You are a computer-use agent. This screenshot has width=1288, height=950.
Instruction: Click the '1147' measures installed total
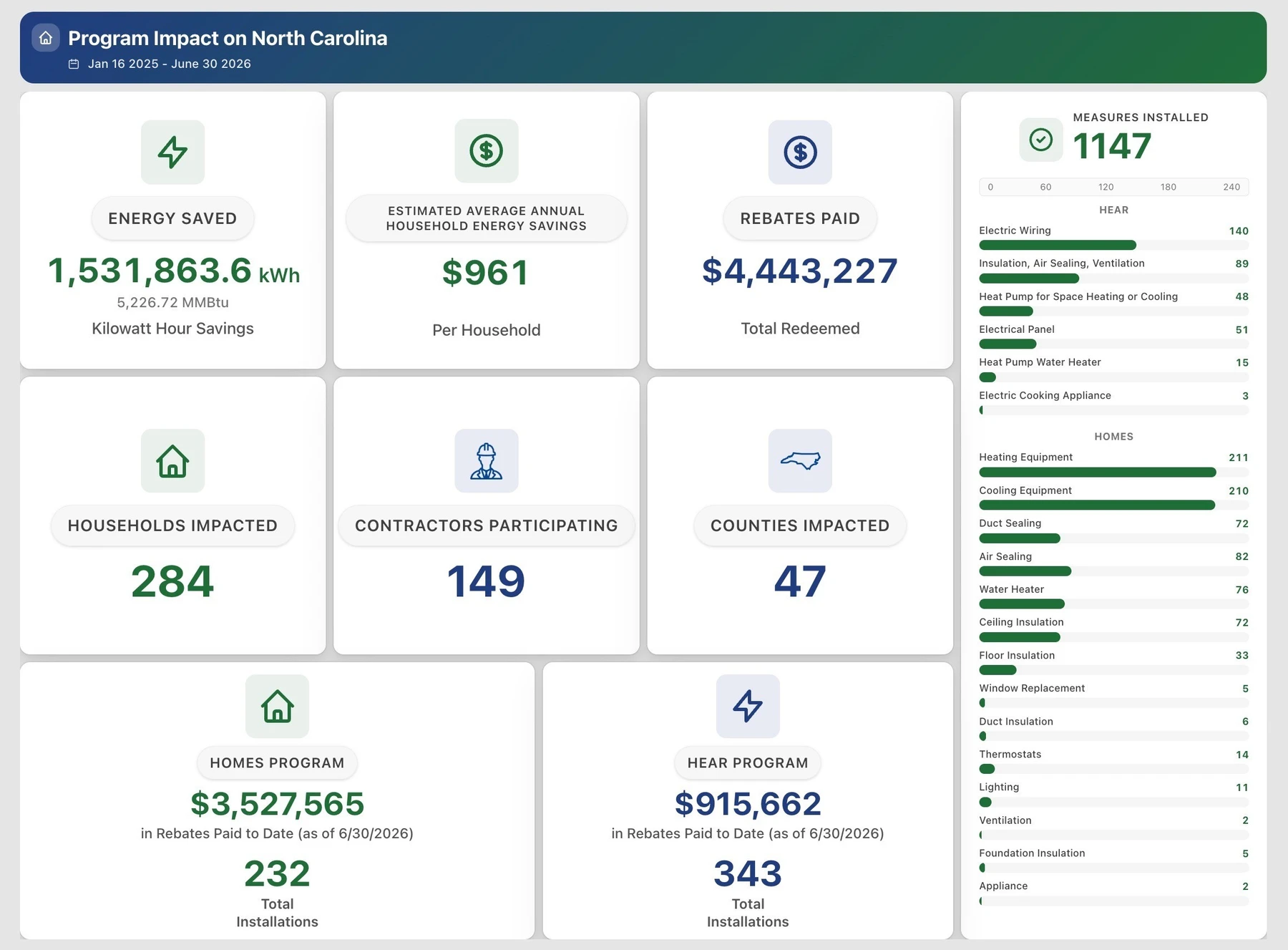coord(1112,146)
